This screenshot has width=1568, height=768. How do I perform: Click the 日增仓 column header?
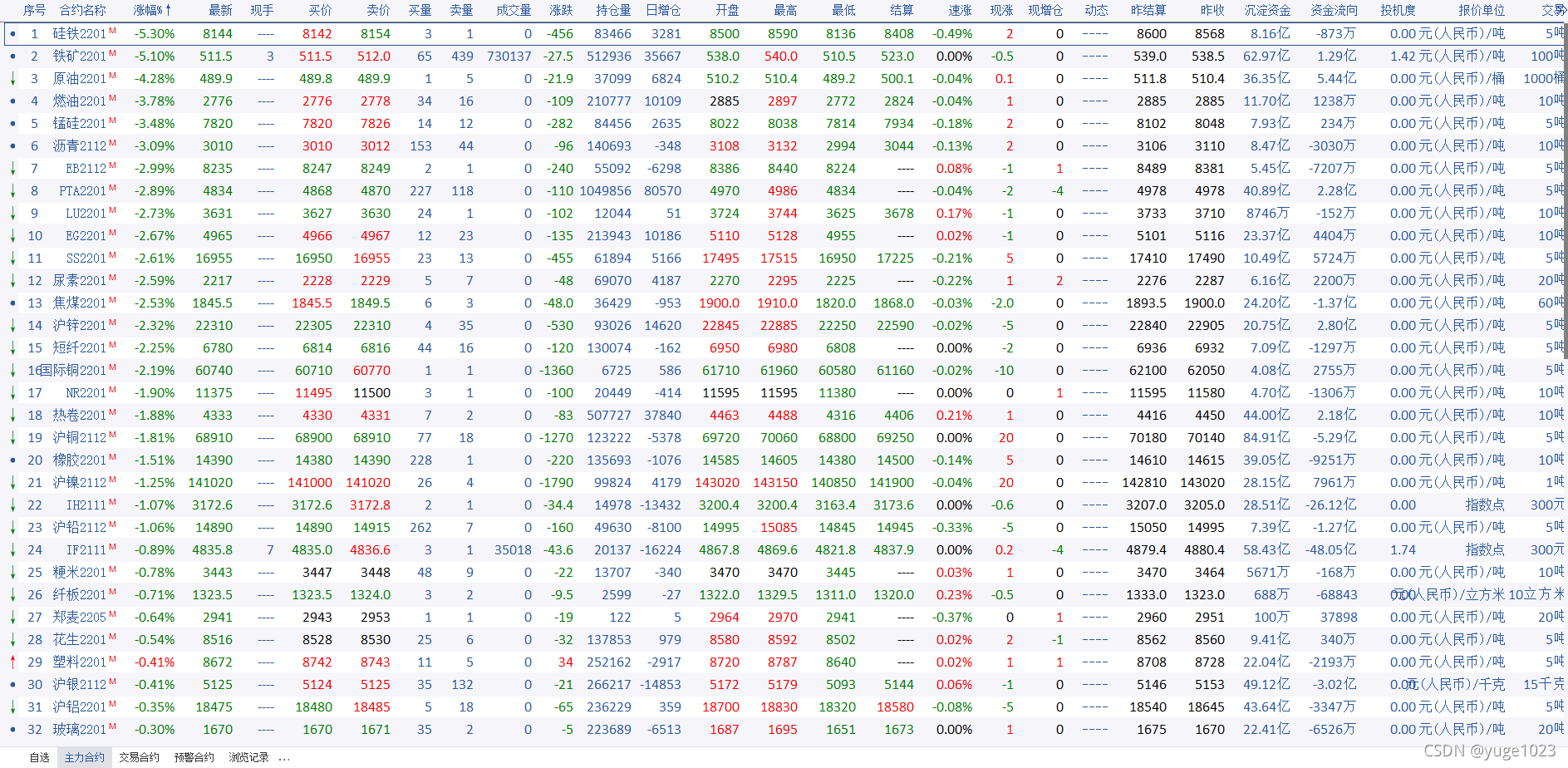663,10
